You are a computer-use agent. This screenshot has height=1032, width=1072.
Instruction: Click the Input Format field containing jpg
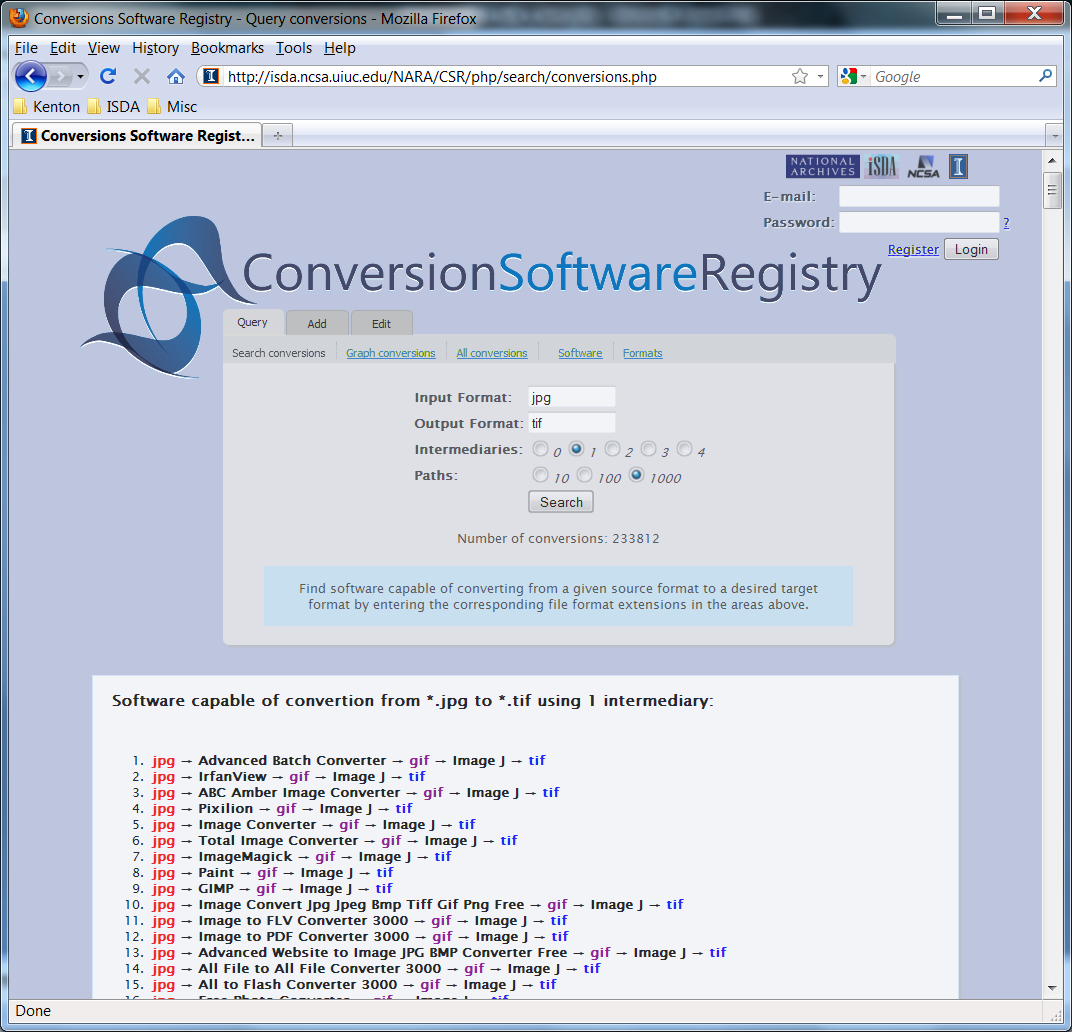point(572,397)
